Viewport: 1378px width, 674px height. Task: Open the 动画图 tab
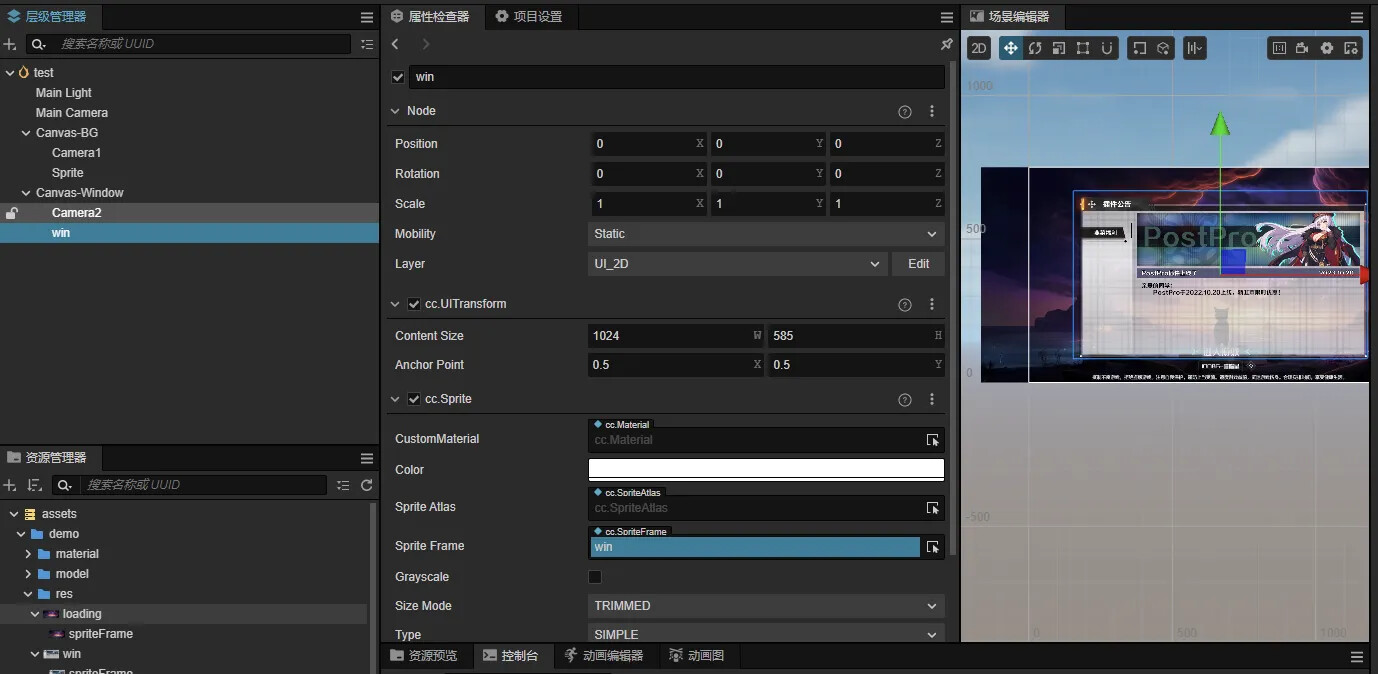pos(697,656)
